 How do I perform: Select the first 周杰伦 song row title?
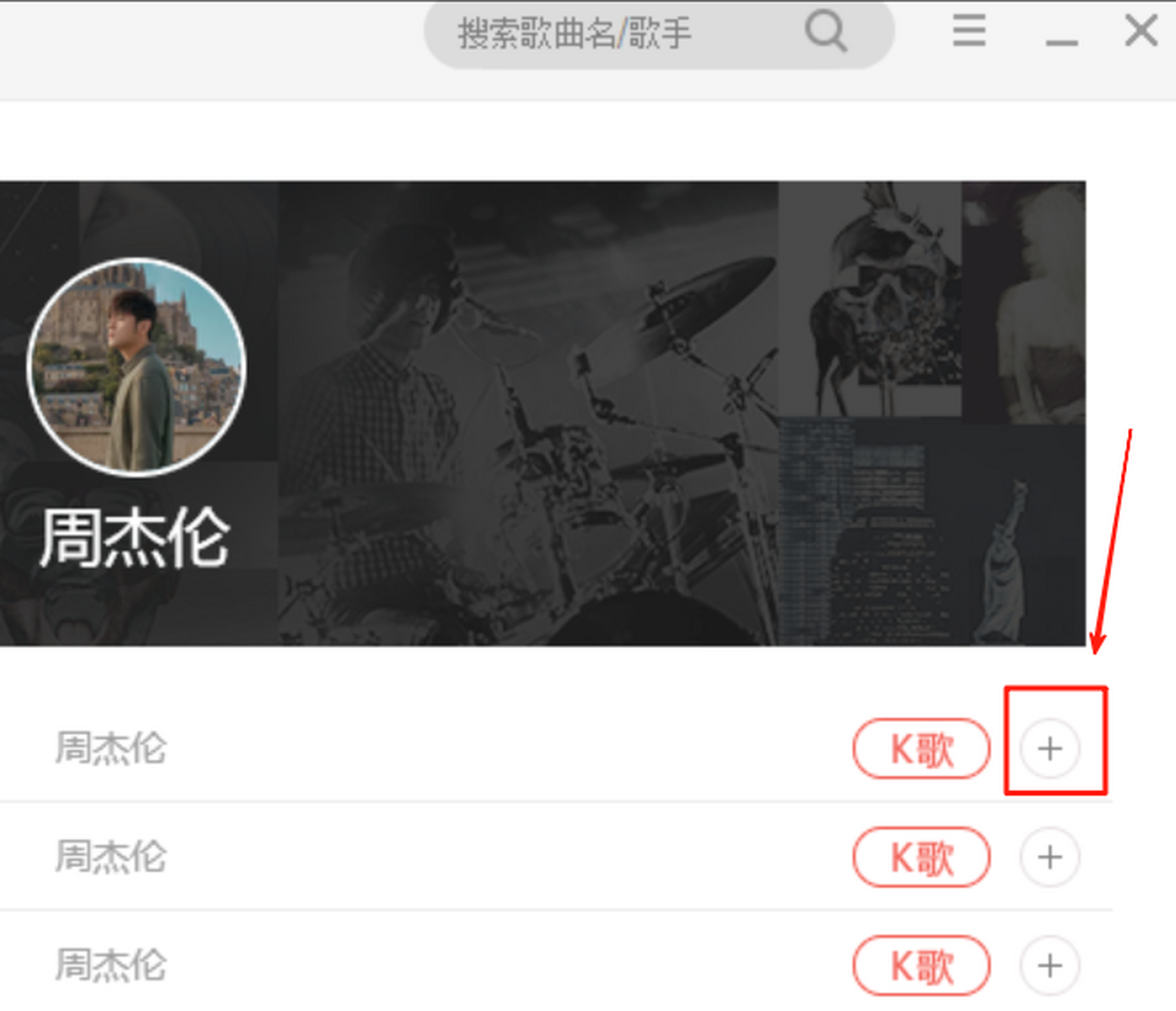[111, 748]
